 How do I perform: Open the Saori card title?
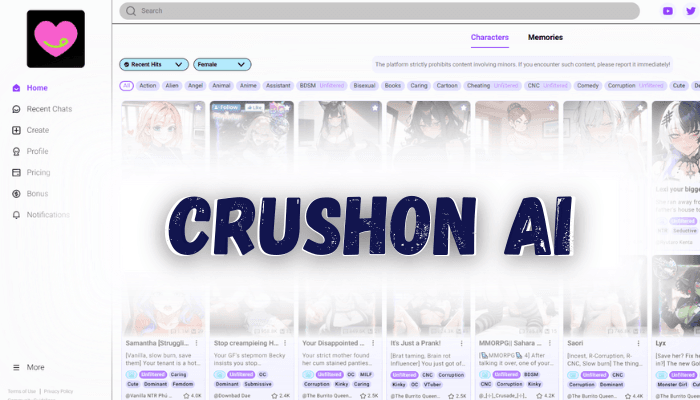[575, 343]
